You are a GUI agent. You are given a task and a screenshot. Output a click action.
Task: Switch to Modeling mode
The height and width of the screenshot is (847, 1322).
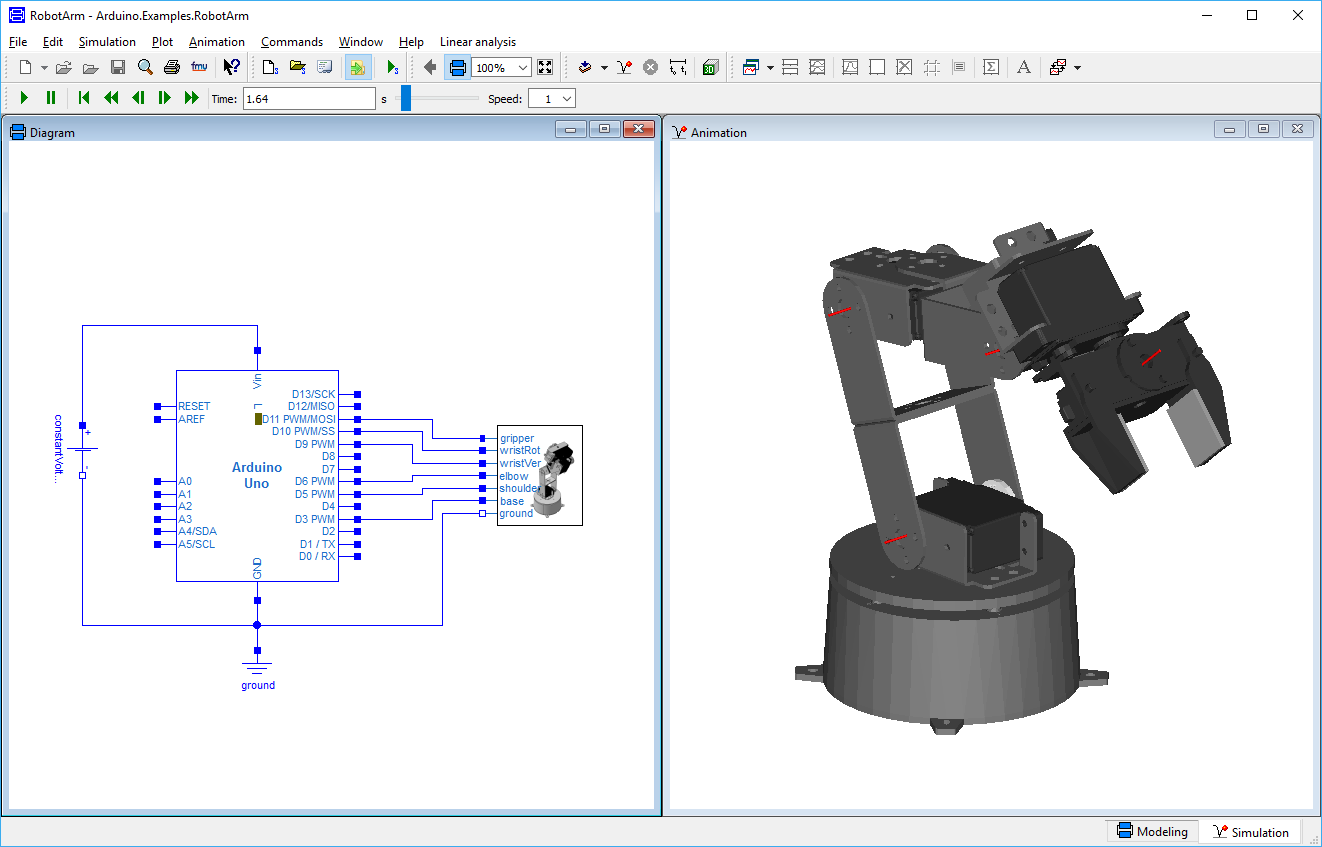(1151, 831)
